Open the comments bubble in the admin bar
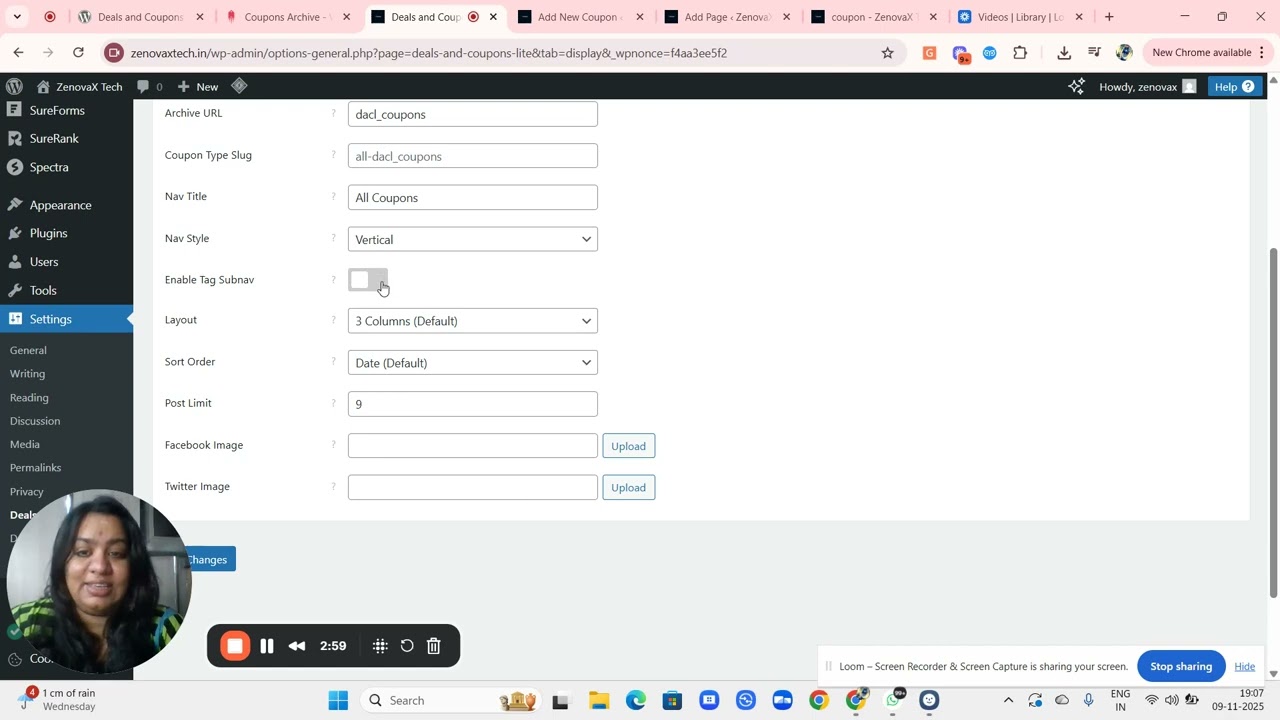 (x=150, y=87)
